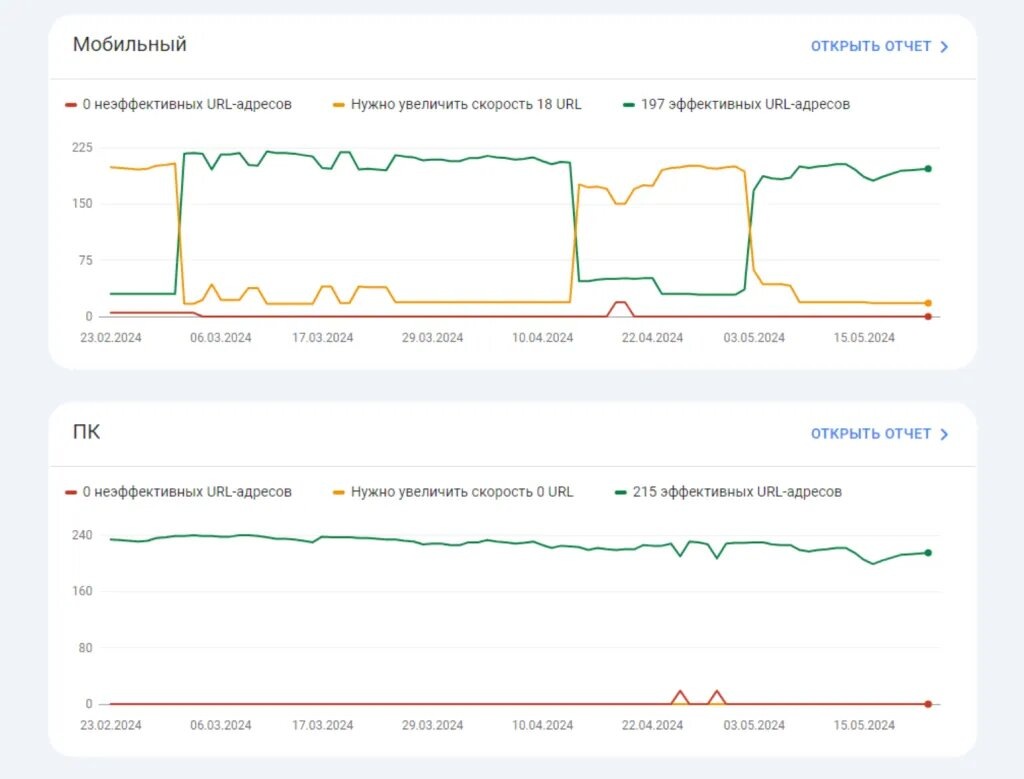Click date 06.03.2024 on ПК axis
The height and width of the screenshot is (779, 1024).
(221, 725)
